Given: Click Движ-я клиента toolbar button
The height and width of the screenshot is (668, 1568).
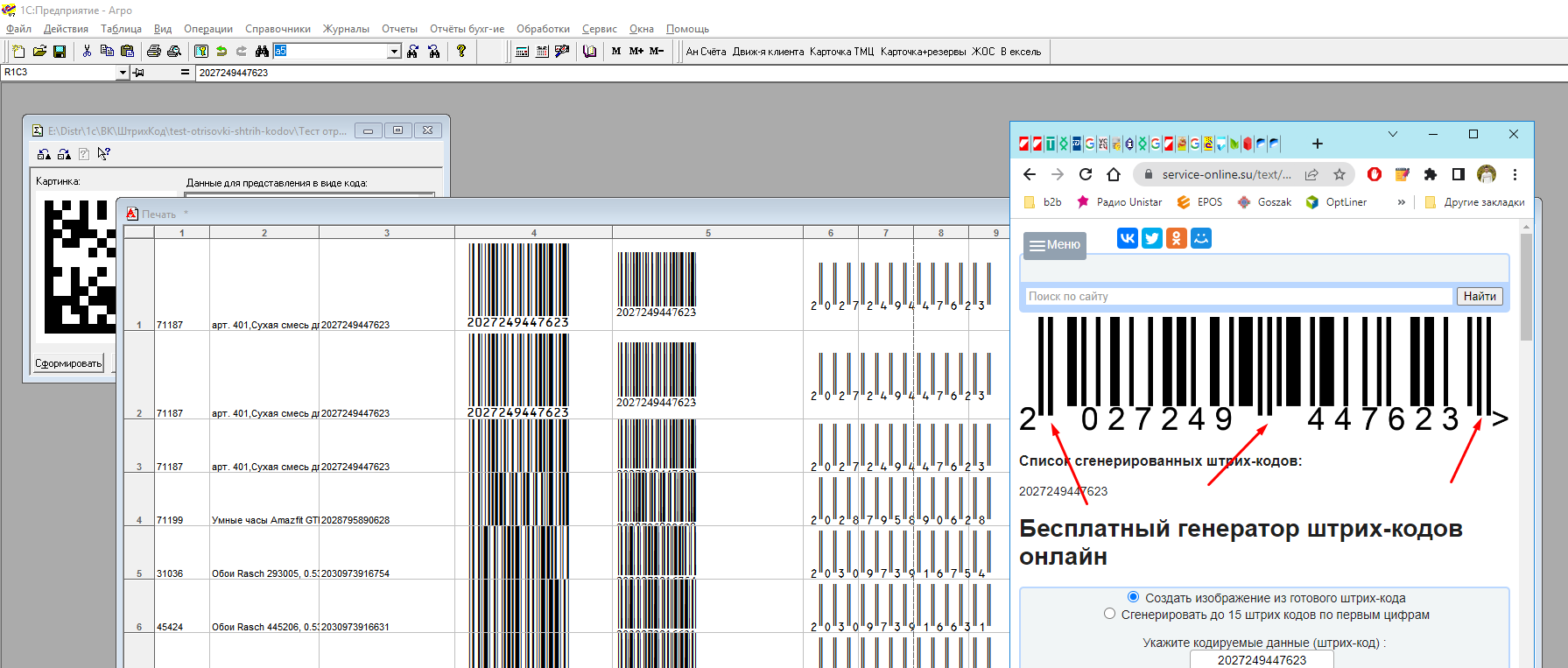Looking at the screenshot, I should click(x=768, y=52).
